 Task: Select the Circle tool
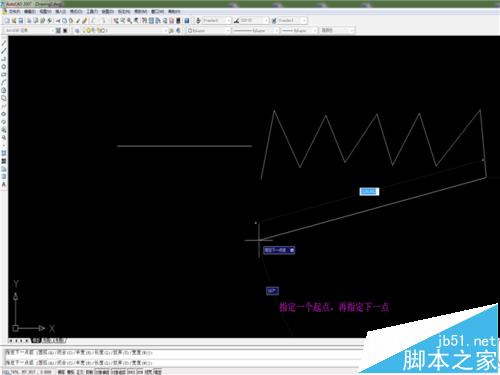pyautogui.click(x=4, y=90)
